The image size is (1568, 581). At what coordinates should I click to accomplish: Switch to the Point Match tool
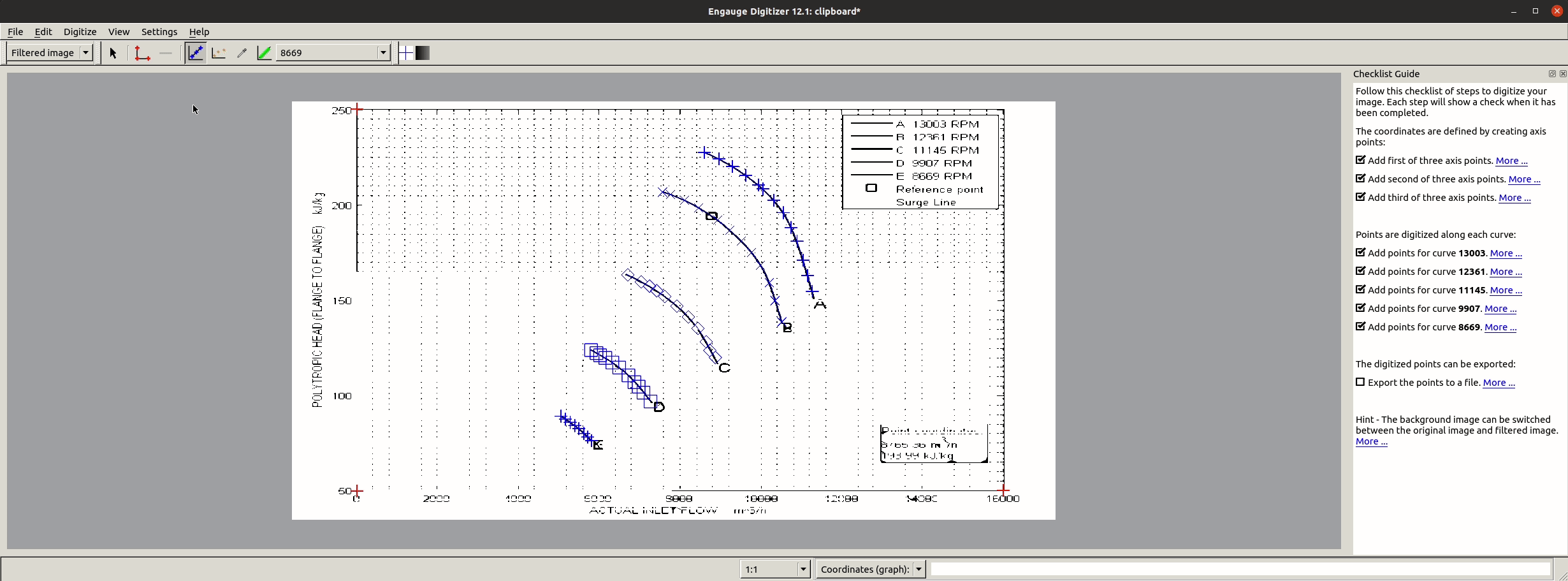coord(219,54)
